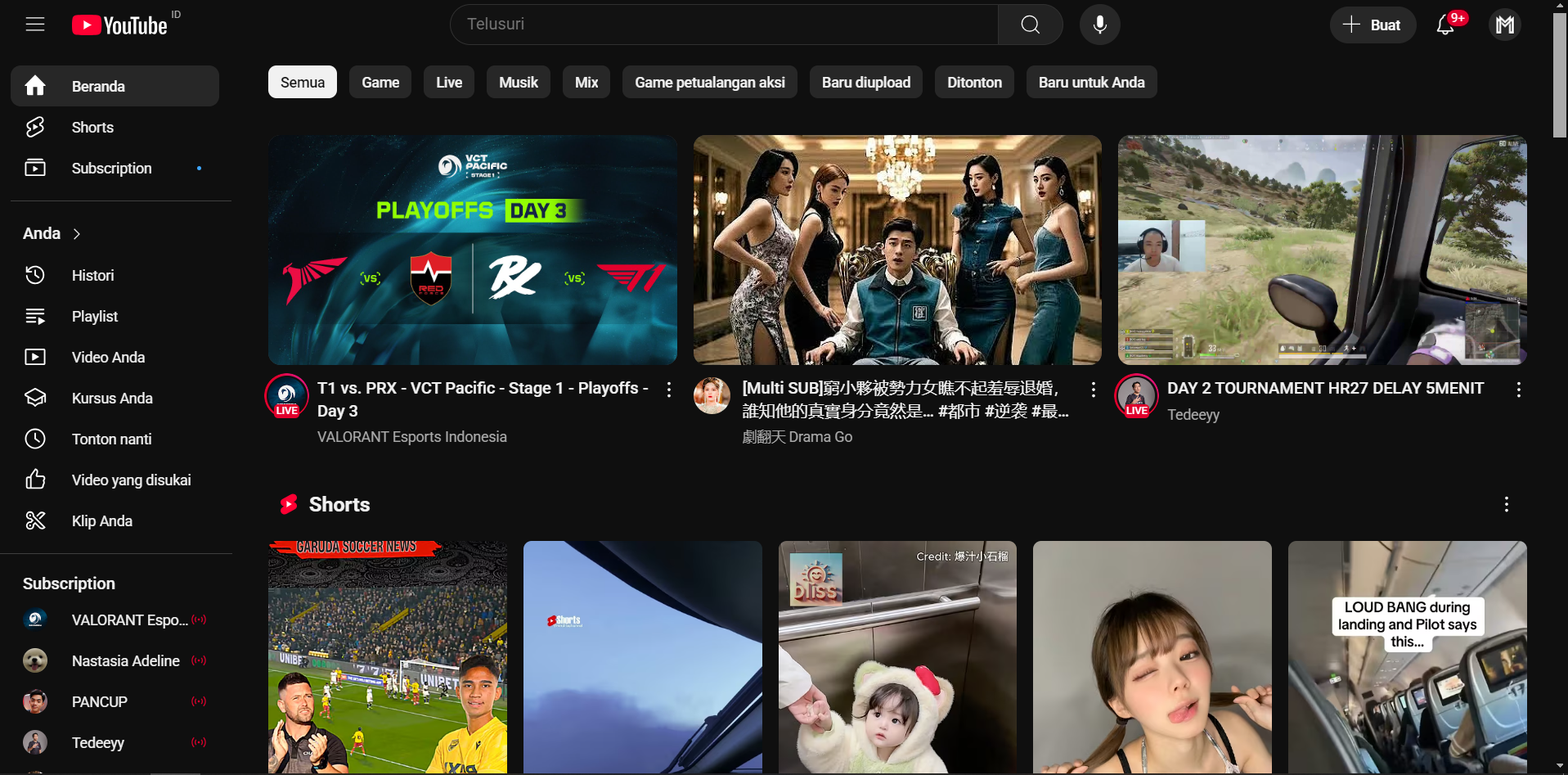Open DAY 2 TOURNAMENT HR27 title
Viewport: 1568px width, 775px height.
(x=1325, y=388)
